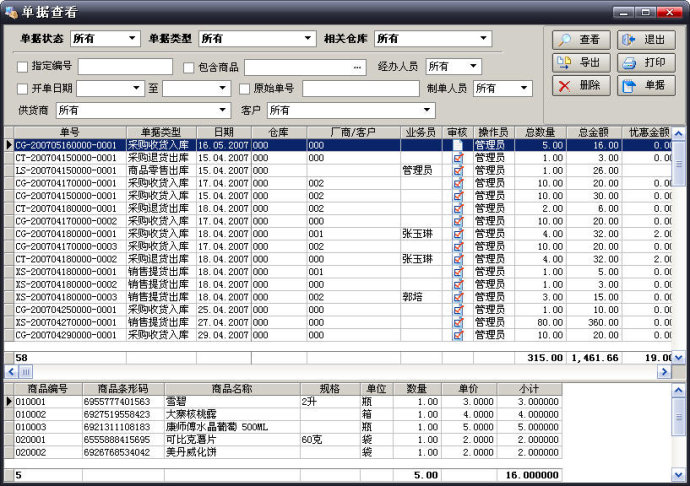This screenshot has width=690, height=486.
Task: Click audit check icon for CG-200704250000-0001
Action: (458, 309)
